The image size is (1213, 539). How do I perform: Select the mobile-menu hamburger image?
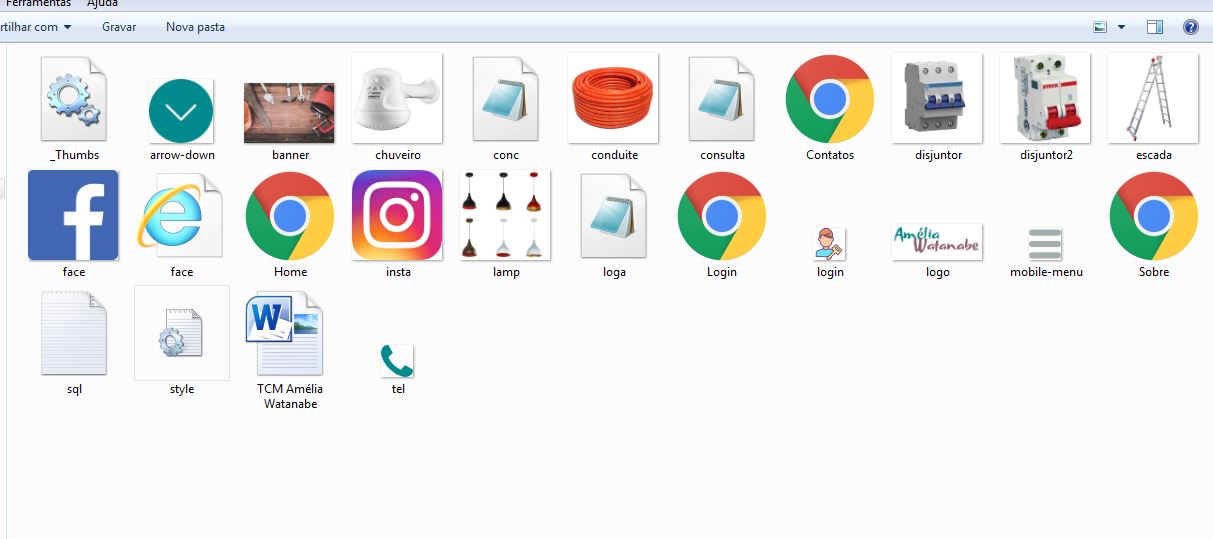1045,244
